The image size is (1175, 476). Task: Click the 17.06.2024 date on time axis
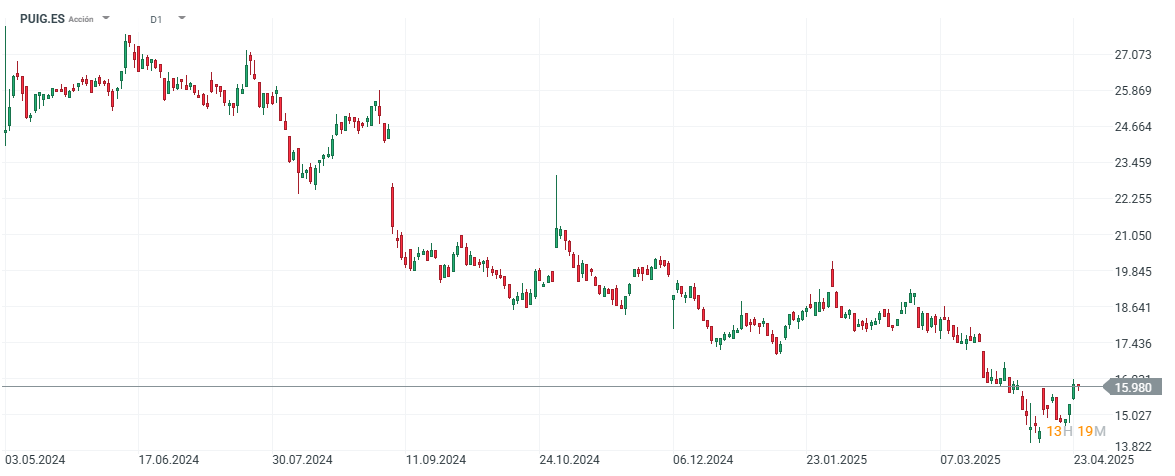[x=170, y=460]
